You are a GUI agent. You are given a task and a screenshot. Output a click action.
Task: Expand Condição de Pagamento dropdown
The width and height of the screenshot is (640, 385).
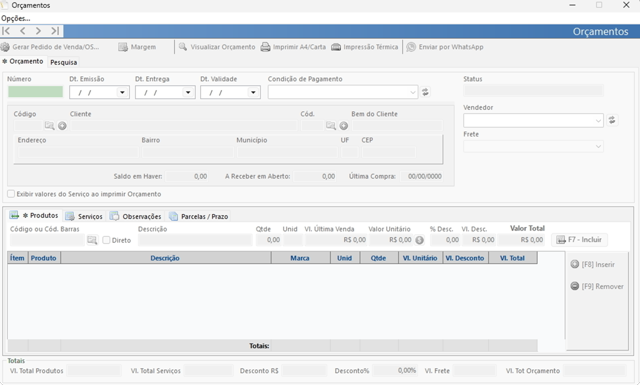tap(413, 92)
